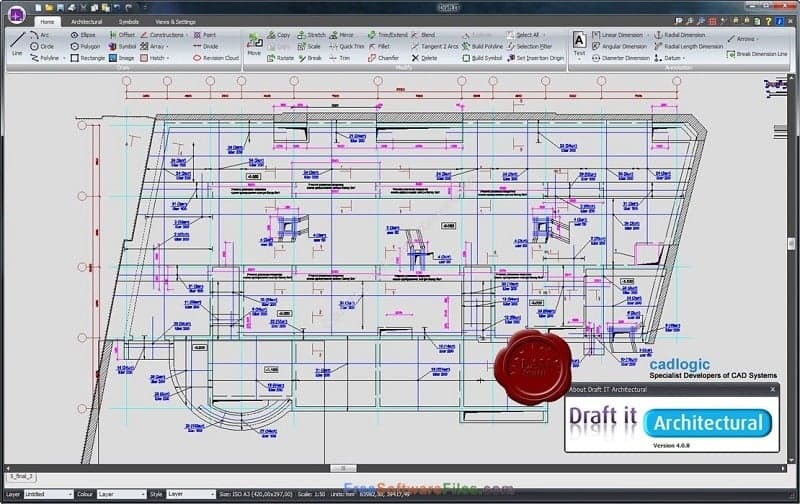Activate the Move tool

coord(254,44)
